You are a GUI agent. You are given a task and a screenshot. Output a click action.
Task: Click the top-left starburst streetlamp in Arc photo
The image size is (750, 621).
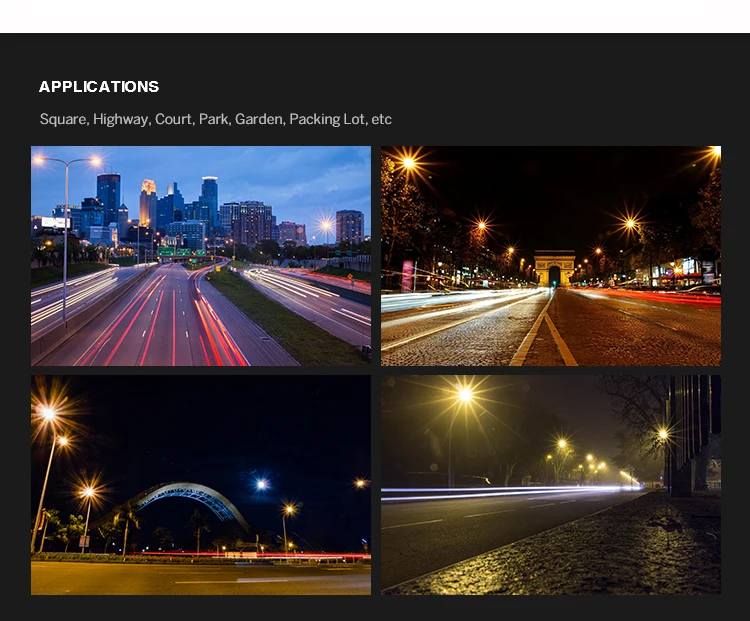pos(408,163)
